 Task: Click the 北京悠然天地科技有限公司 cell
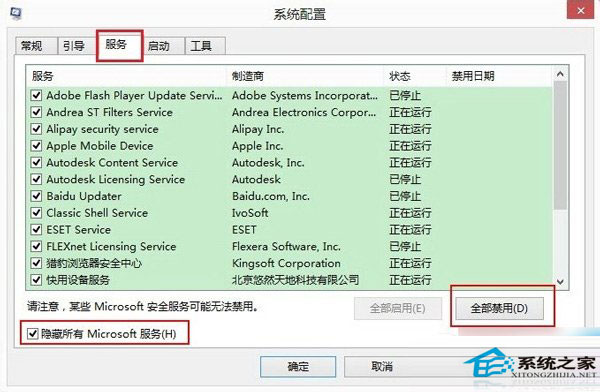(x=295, y=280)
